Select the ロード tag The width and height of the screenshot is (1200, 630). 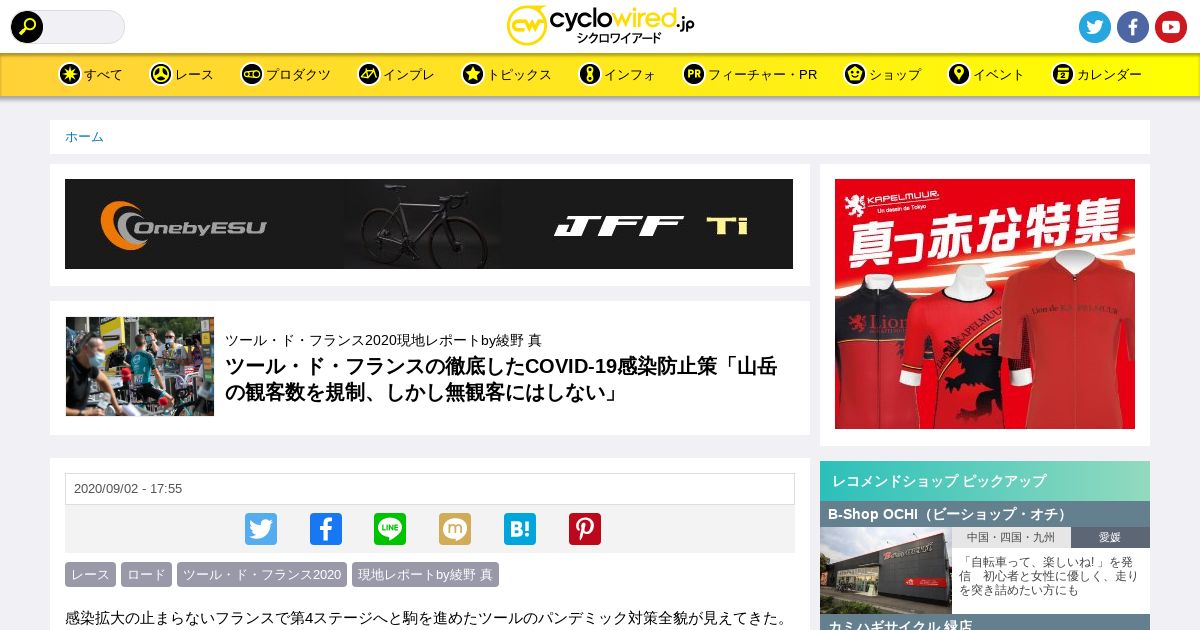coord(146,575)
